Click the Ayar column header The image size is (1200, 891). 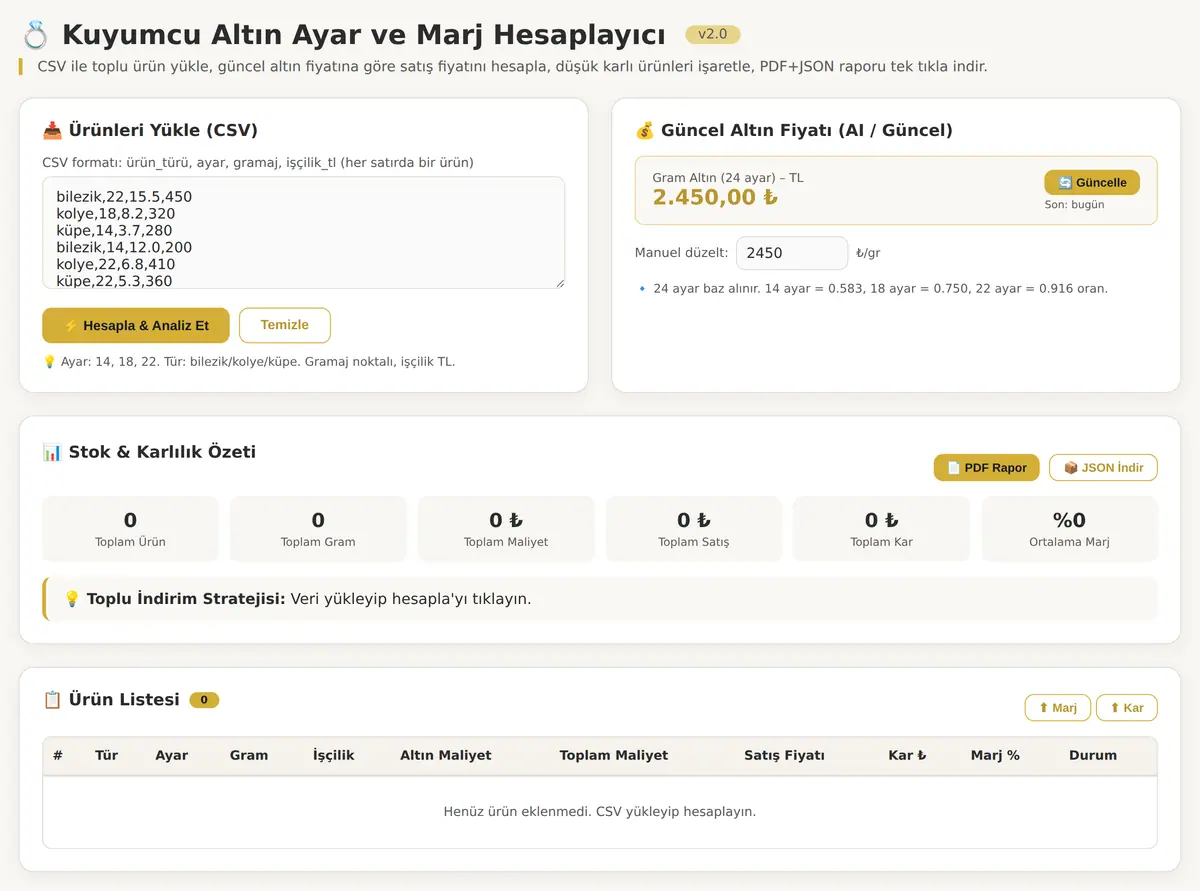171,755
